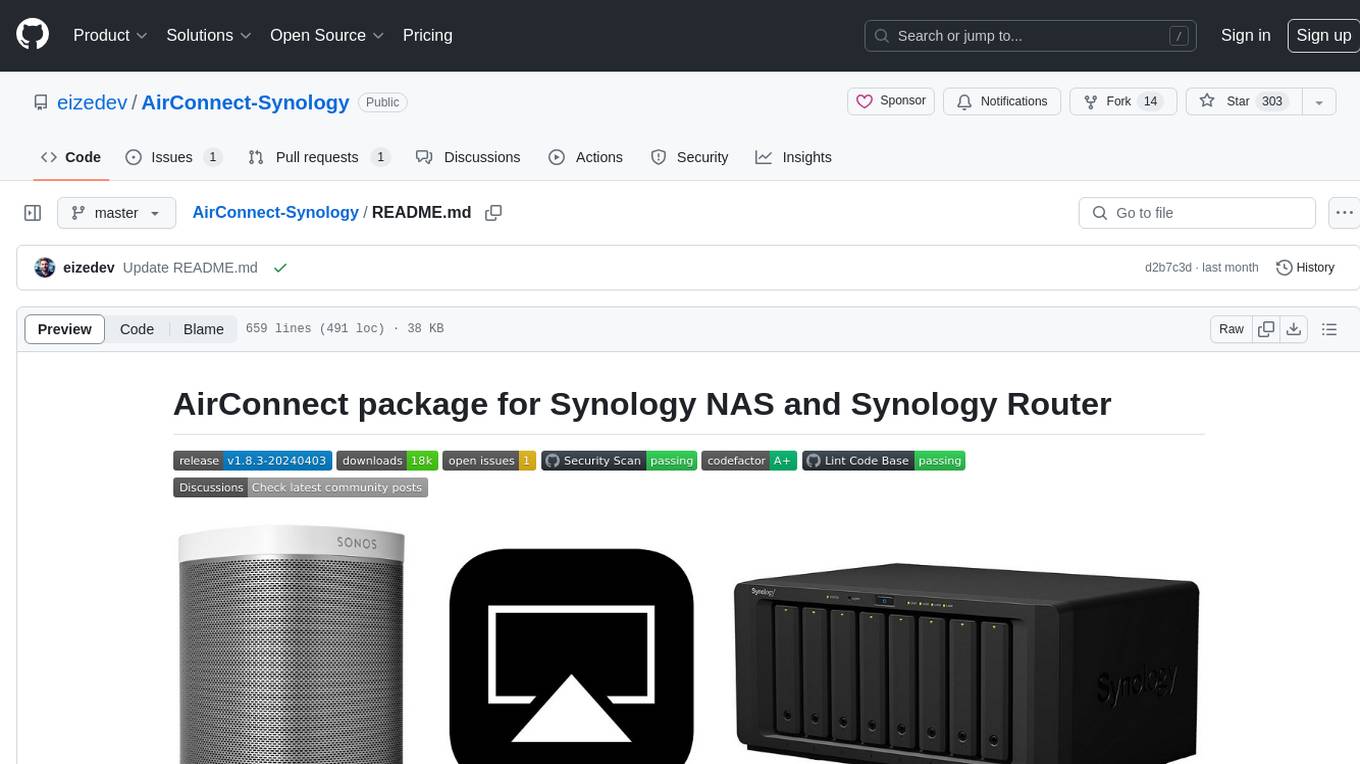Select the Code view
This screenshot has width=1360, height=764.
point(137,329)
